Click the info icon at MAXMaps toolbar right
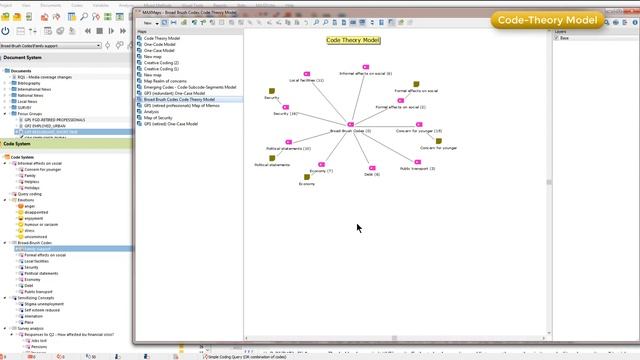The image size is (640, 360). (636, 22)
